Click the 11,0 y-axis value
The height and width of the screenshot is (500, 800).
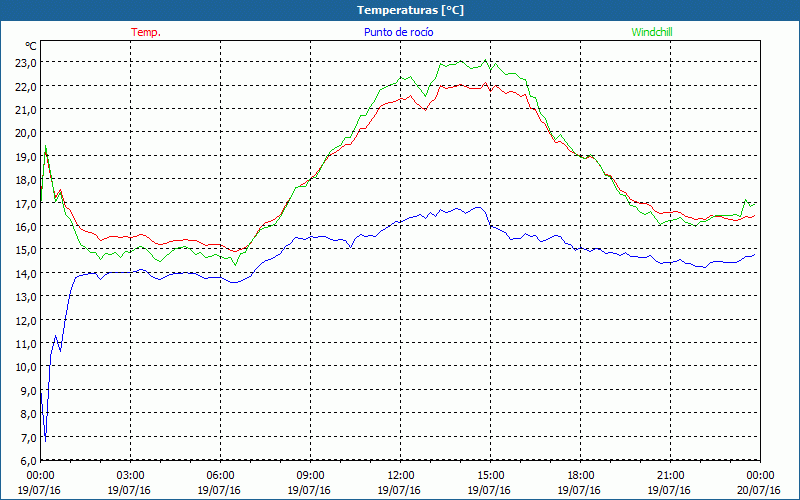26,344
